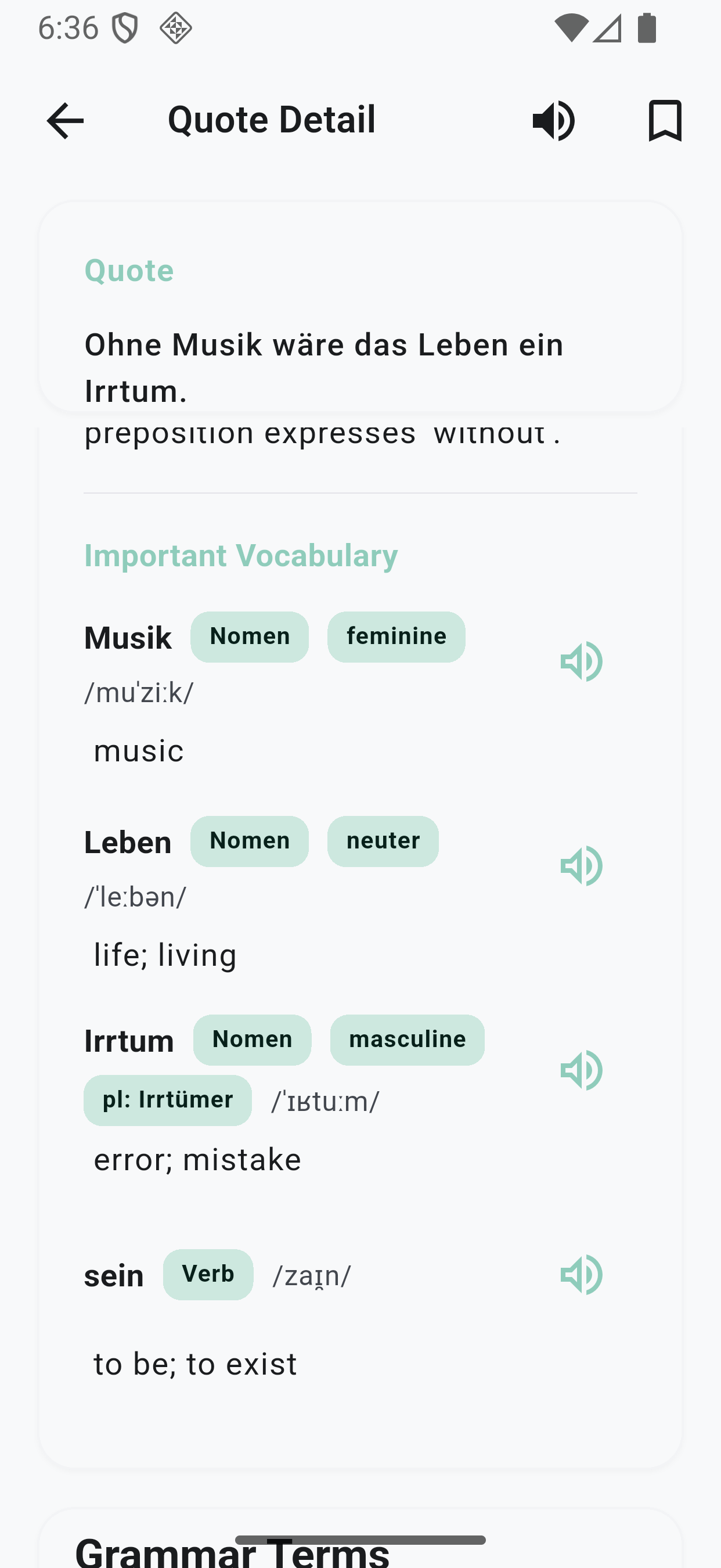Play the quote audio in top bar
721x1568 pixels.
point(554,121)
